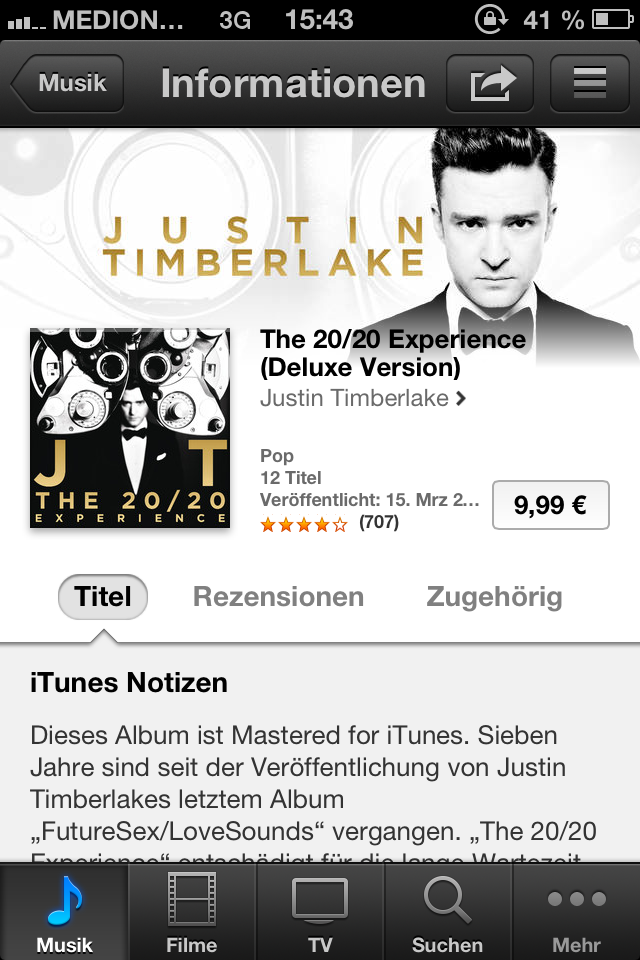Open the Filme filmstrip icon

tap(192, 899)
